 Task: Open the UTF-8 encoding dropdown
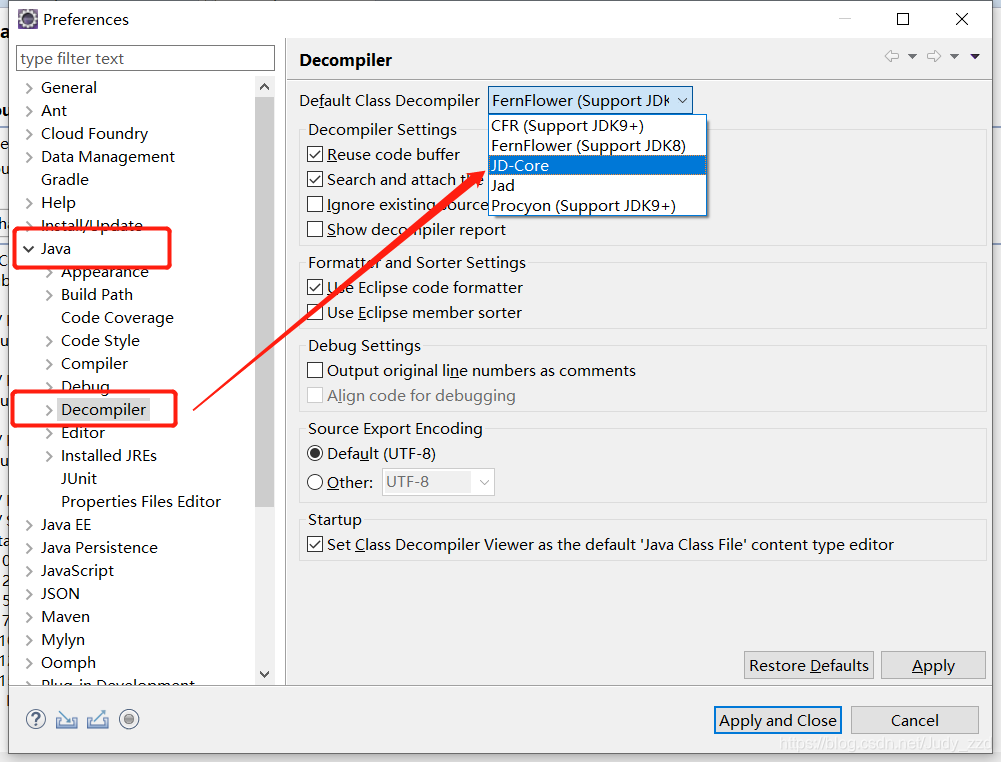coord(485,482)
